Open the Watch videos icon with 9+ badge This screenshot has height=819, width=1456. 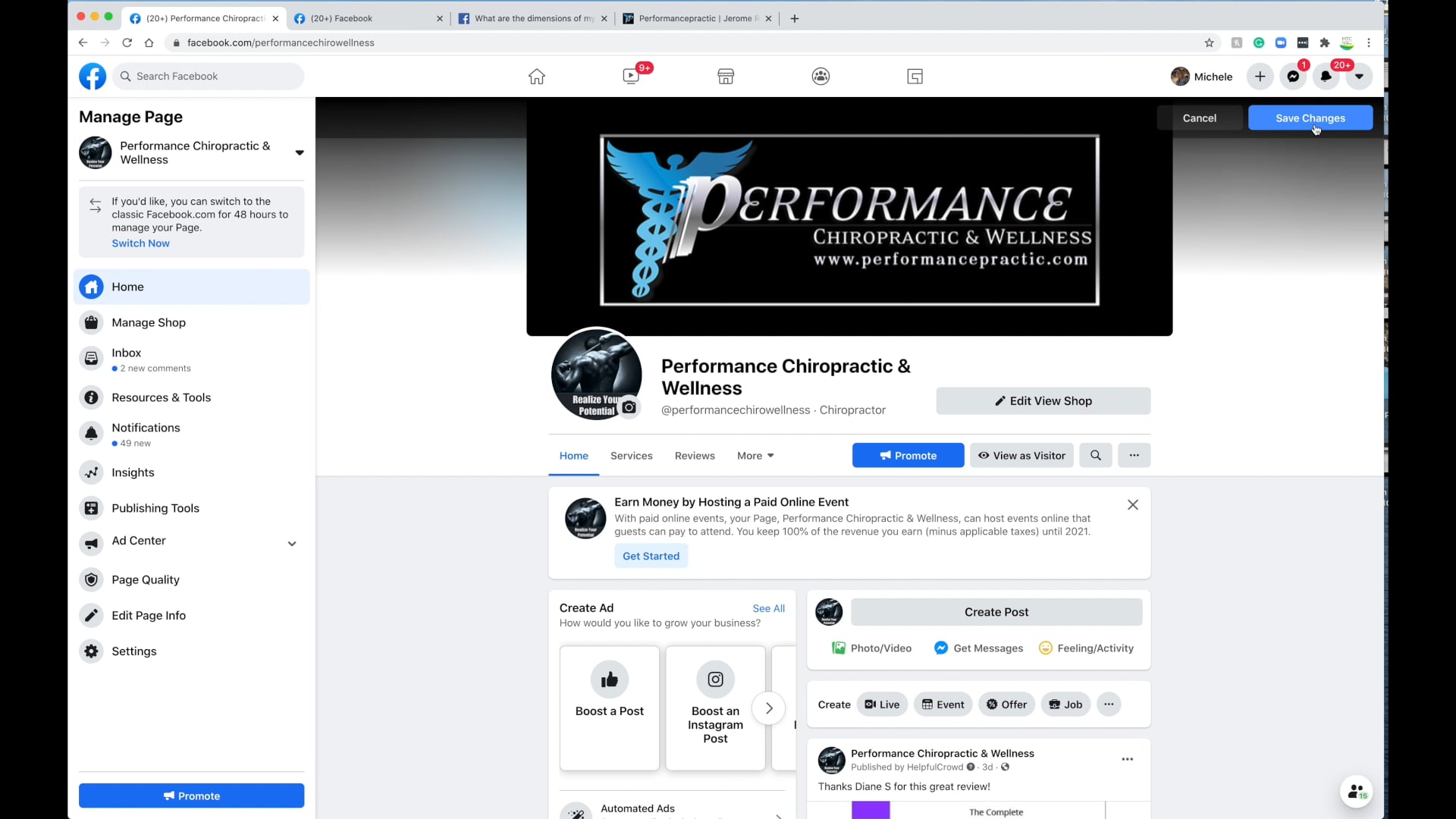coord(631,76)
